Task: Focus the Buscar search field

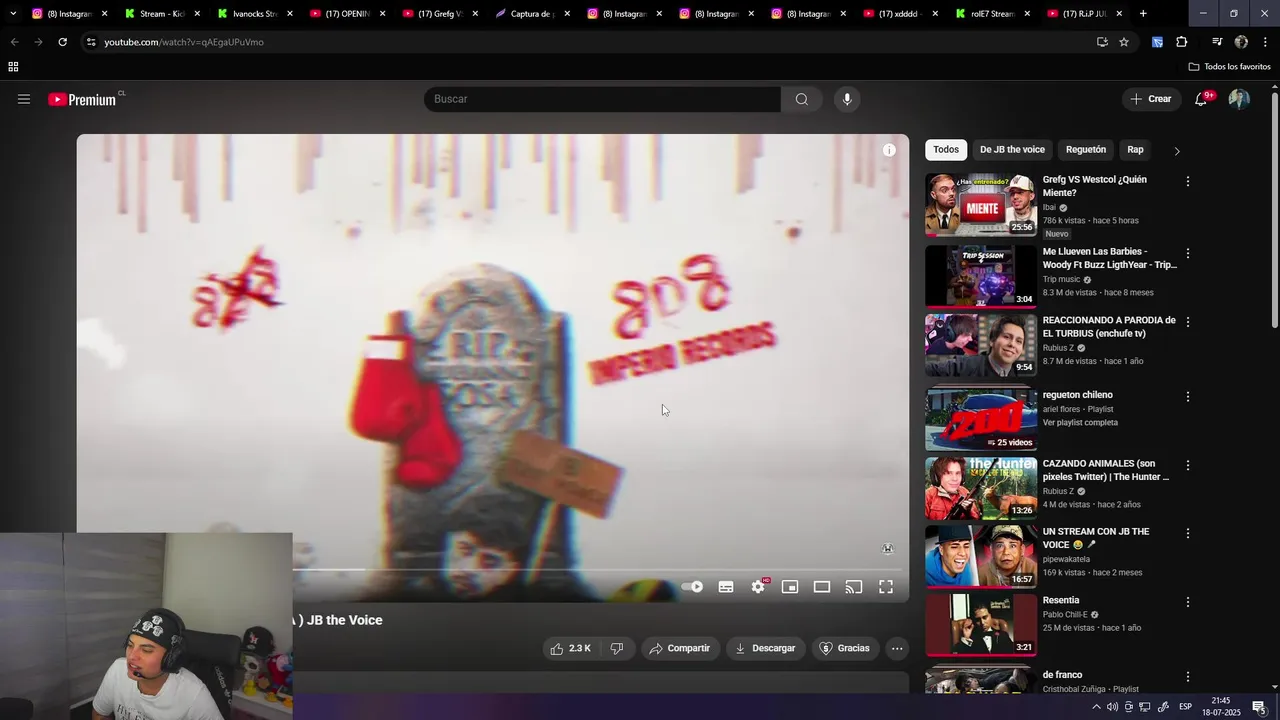Action: [602, 99]
